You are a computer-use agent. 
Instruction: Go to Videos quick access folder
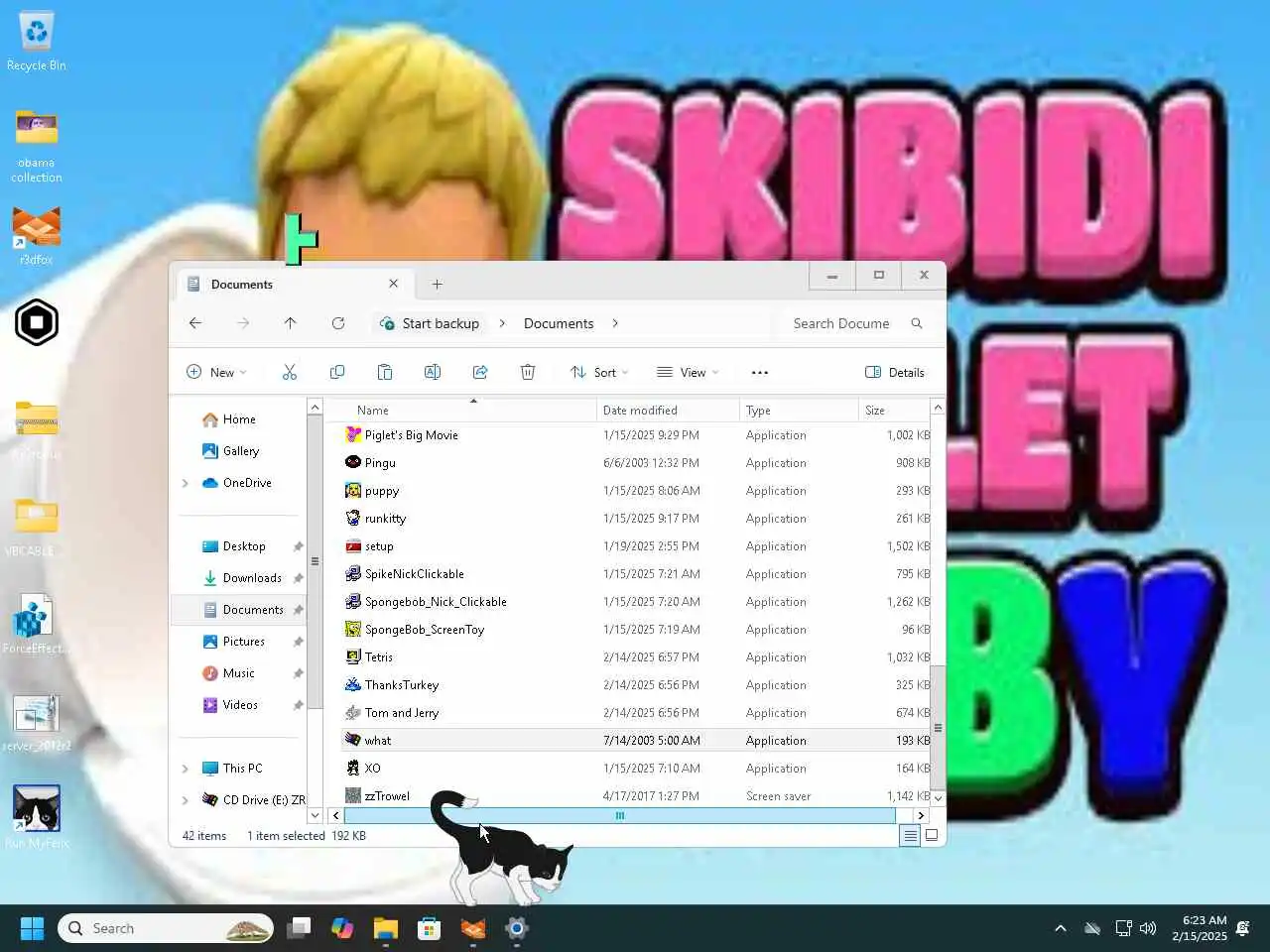click(240, 705)
